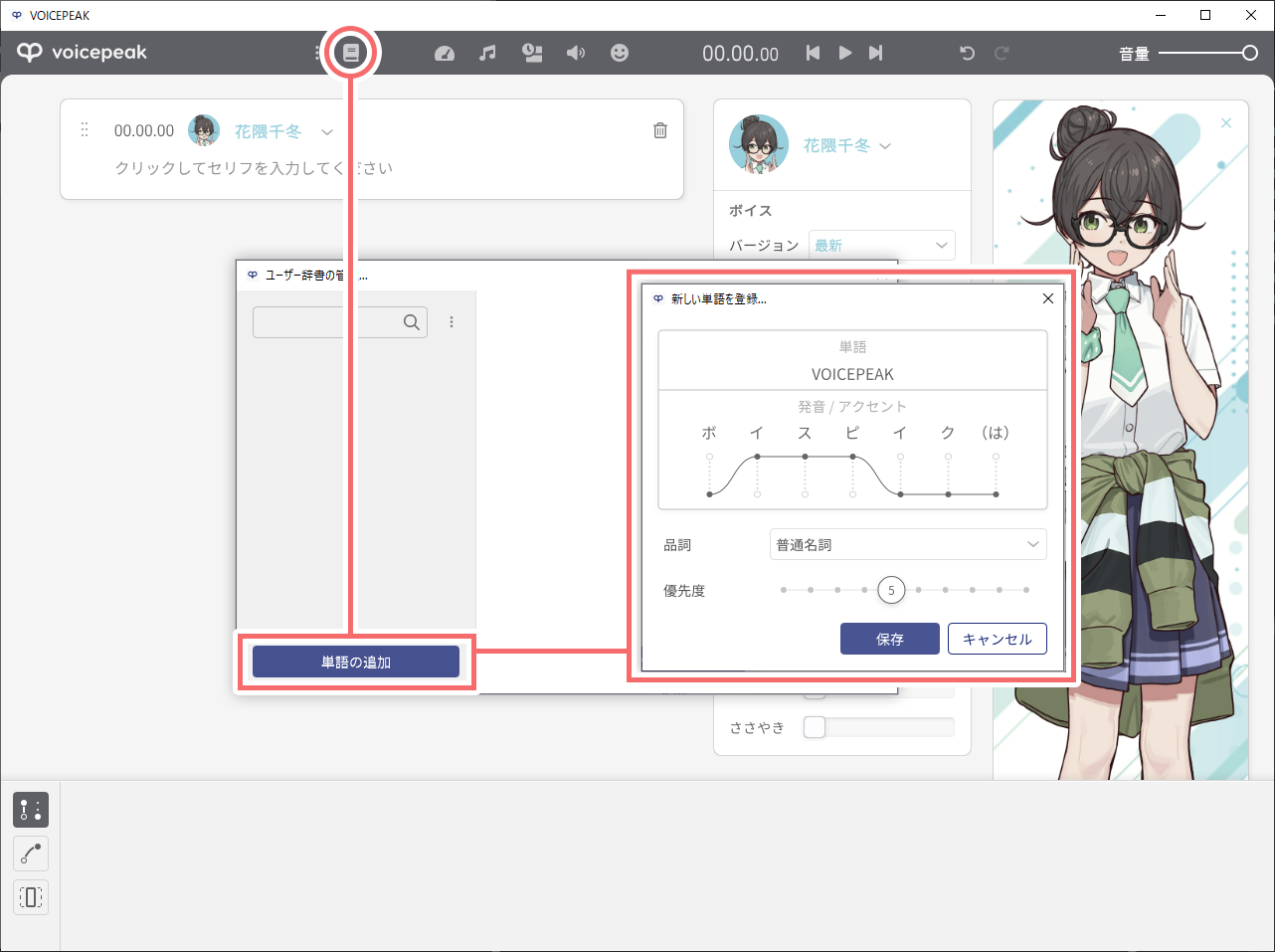Viewport: 1275px width, 952px height.
Task: Close the 新しい単語を登録 dialog
Action: click(1047, 298)
